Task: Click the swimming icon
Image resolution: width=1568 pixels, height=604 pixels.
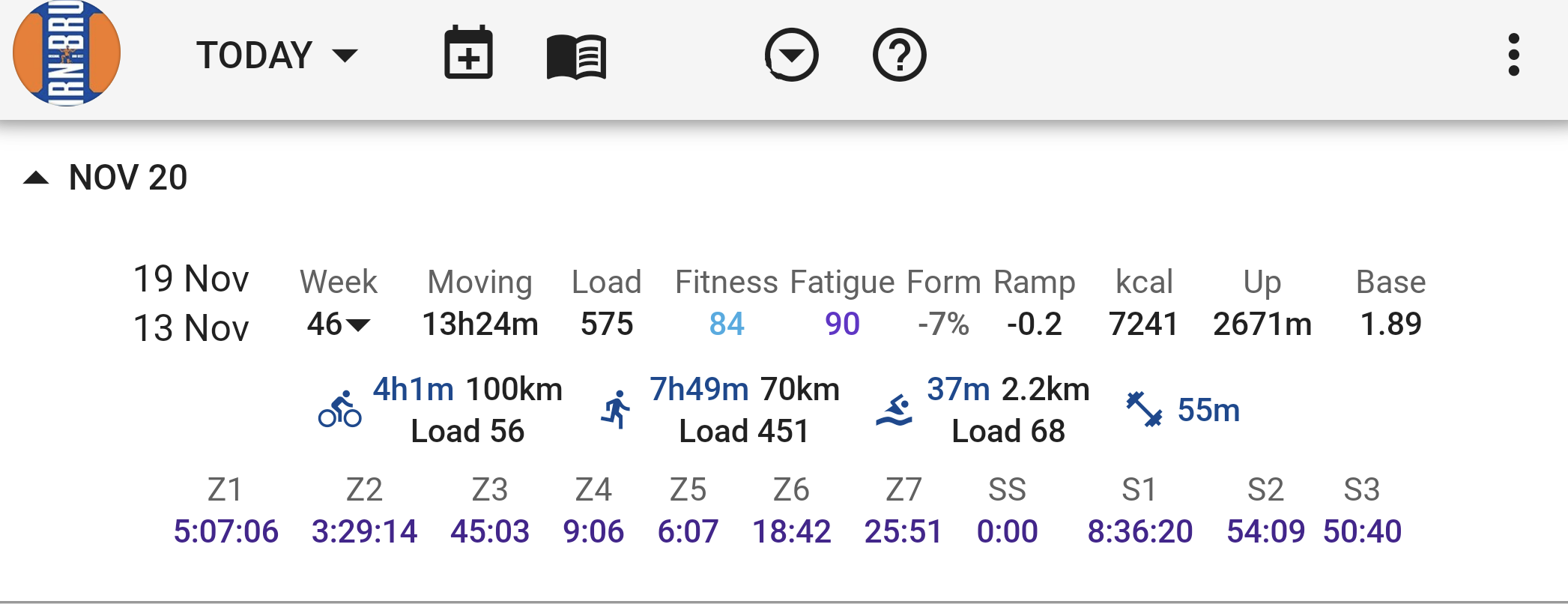Action: 895,410
